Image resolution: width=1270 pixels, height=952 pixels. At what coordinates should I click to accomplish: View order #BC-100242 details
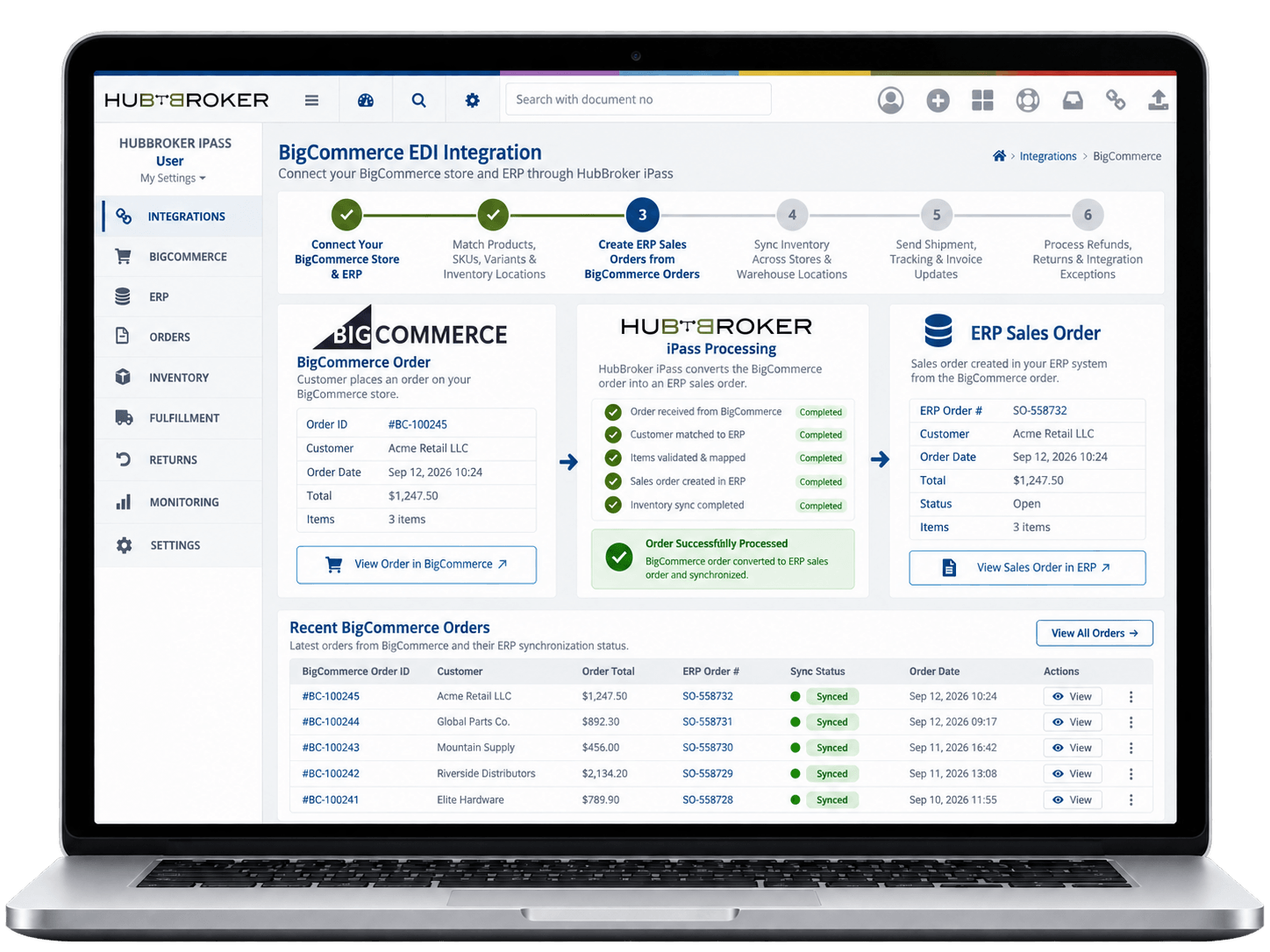point(1072,774)
